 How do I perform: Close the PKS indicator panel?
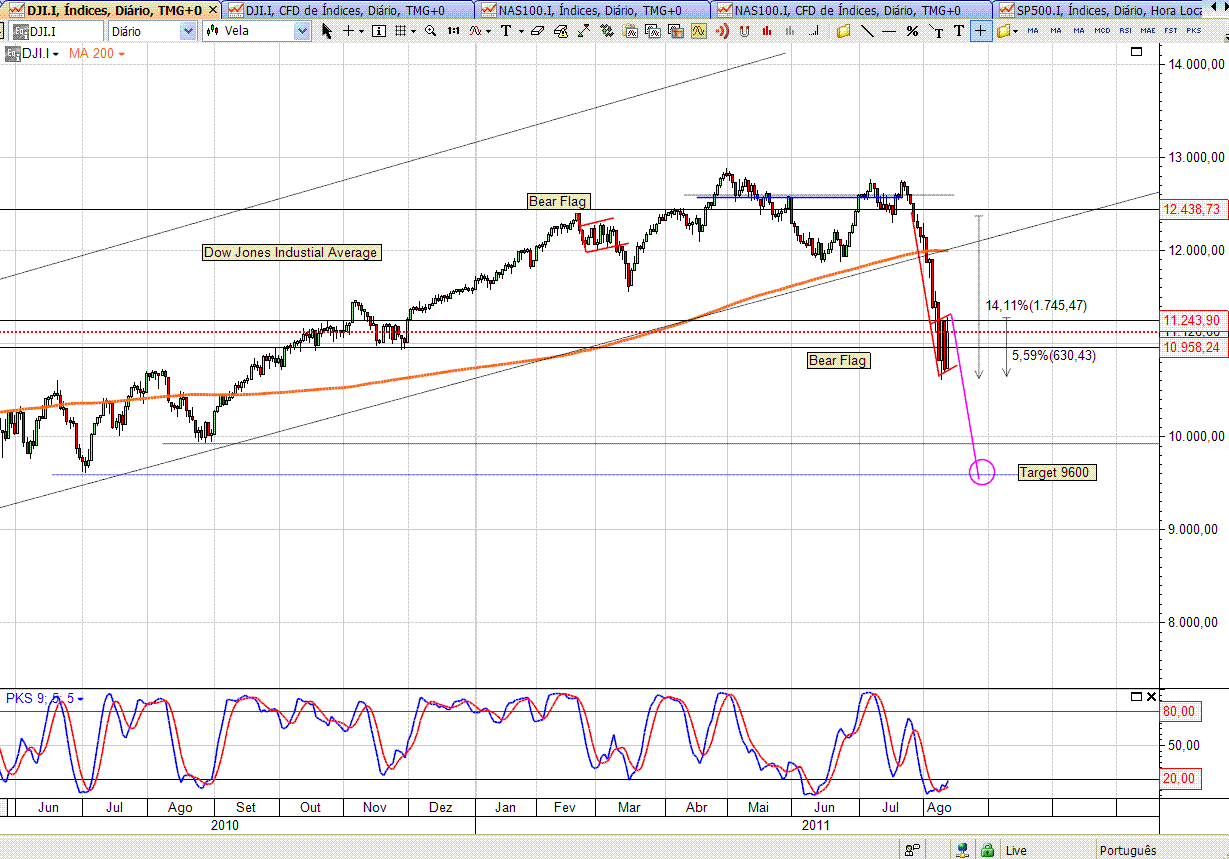(1151, 696)
